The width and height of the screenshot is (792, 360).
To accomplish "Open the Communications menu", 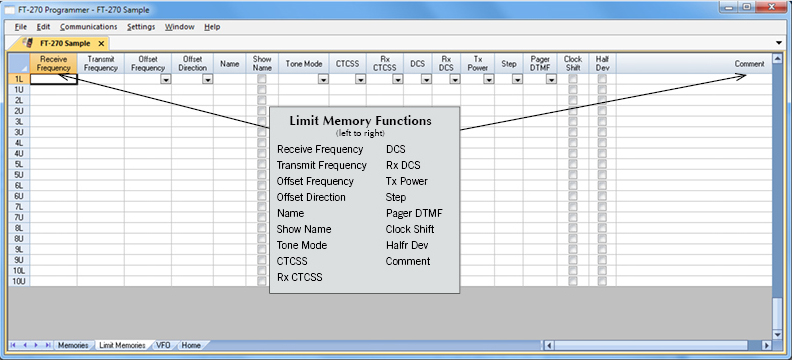I will point(88,27).
